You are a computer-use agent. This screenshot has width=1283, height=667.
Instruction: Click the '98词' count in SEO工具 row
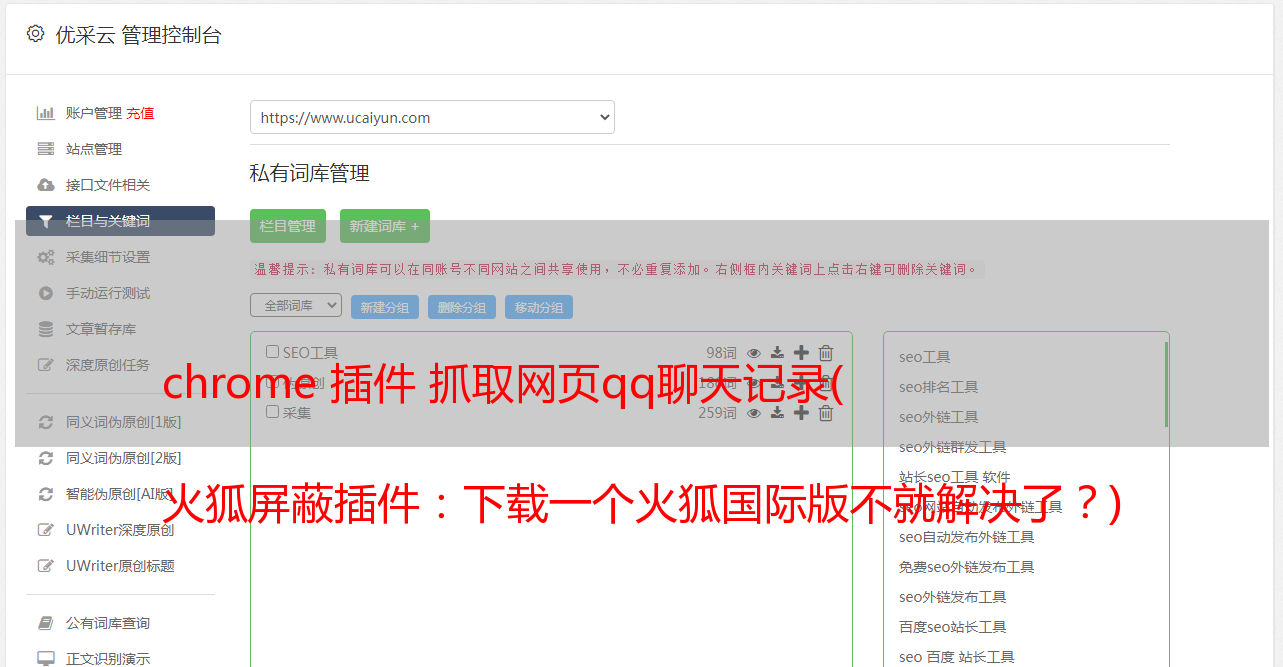pyautogui.click(x=721, y=353)
